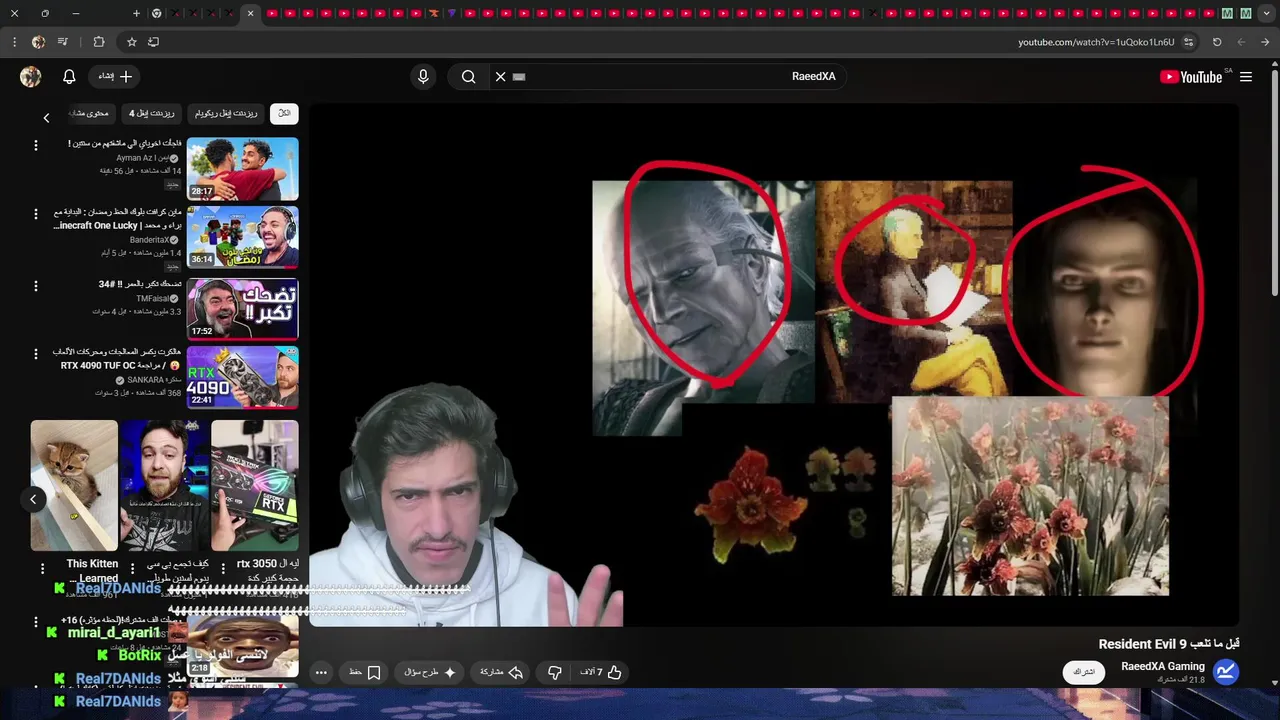This screenshot has width=1280, height=720.
Task: Advance the Shorts shelf with arrow
Action: point(33,499)
